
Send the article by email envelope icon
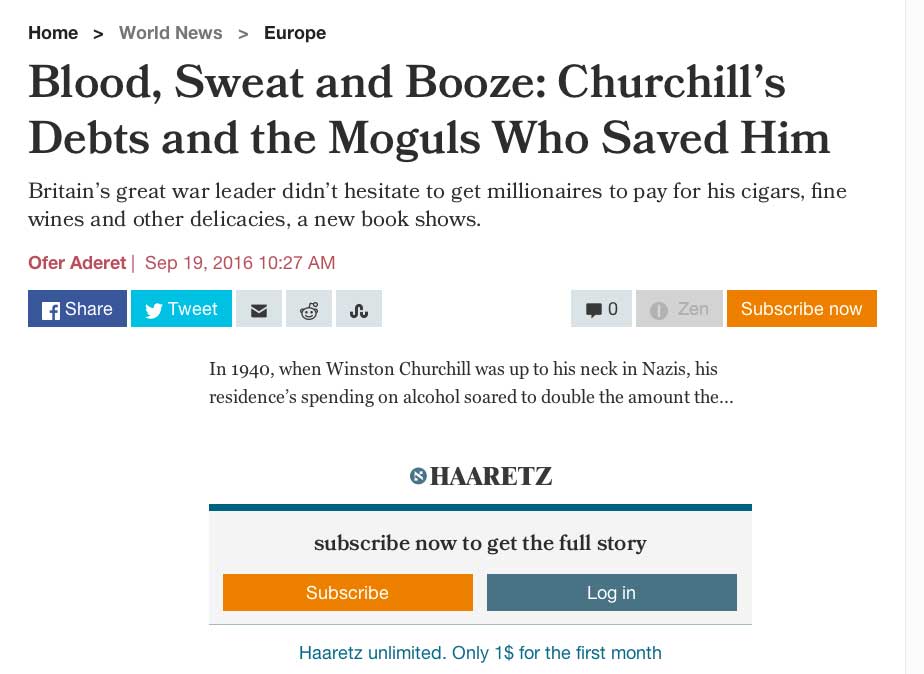(x=258, y=310)
